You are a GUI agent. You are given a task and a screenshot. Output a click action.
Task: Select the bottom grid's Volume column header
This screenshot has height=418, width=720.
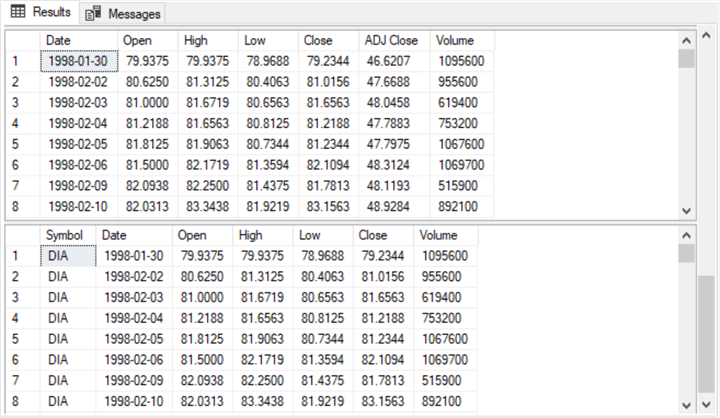(x=439, y=233)
